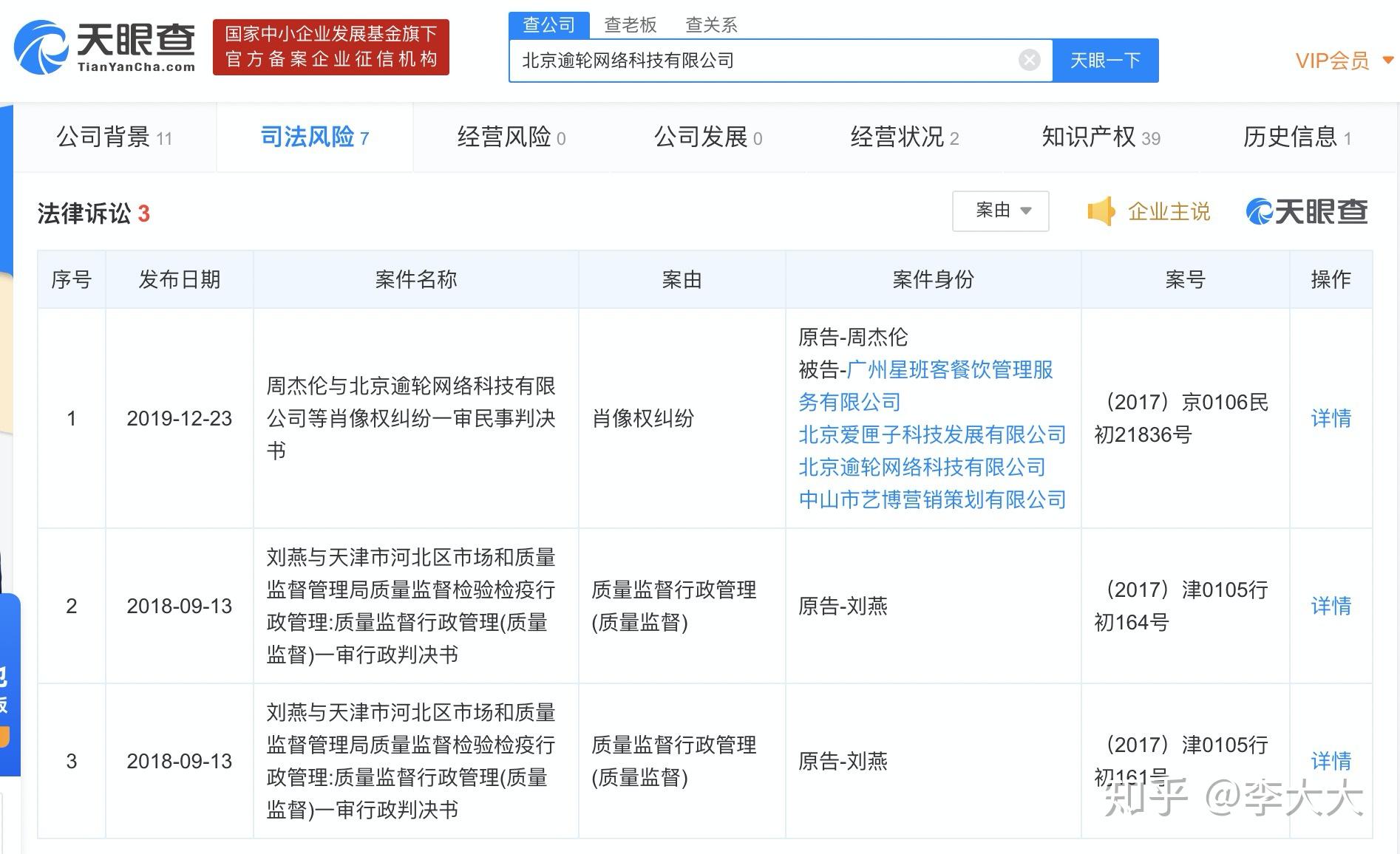
Task: Click the 法律诉讼 section heading
Action: tap(94, 213)
